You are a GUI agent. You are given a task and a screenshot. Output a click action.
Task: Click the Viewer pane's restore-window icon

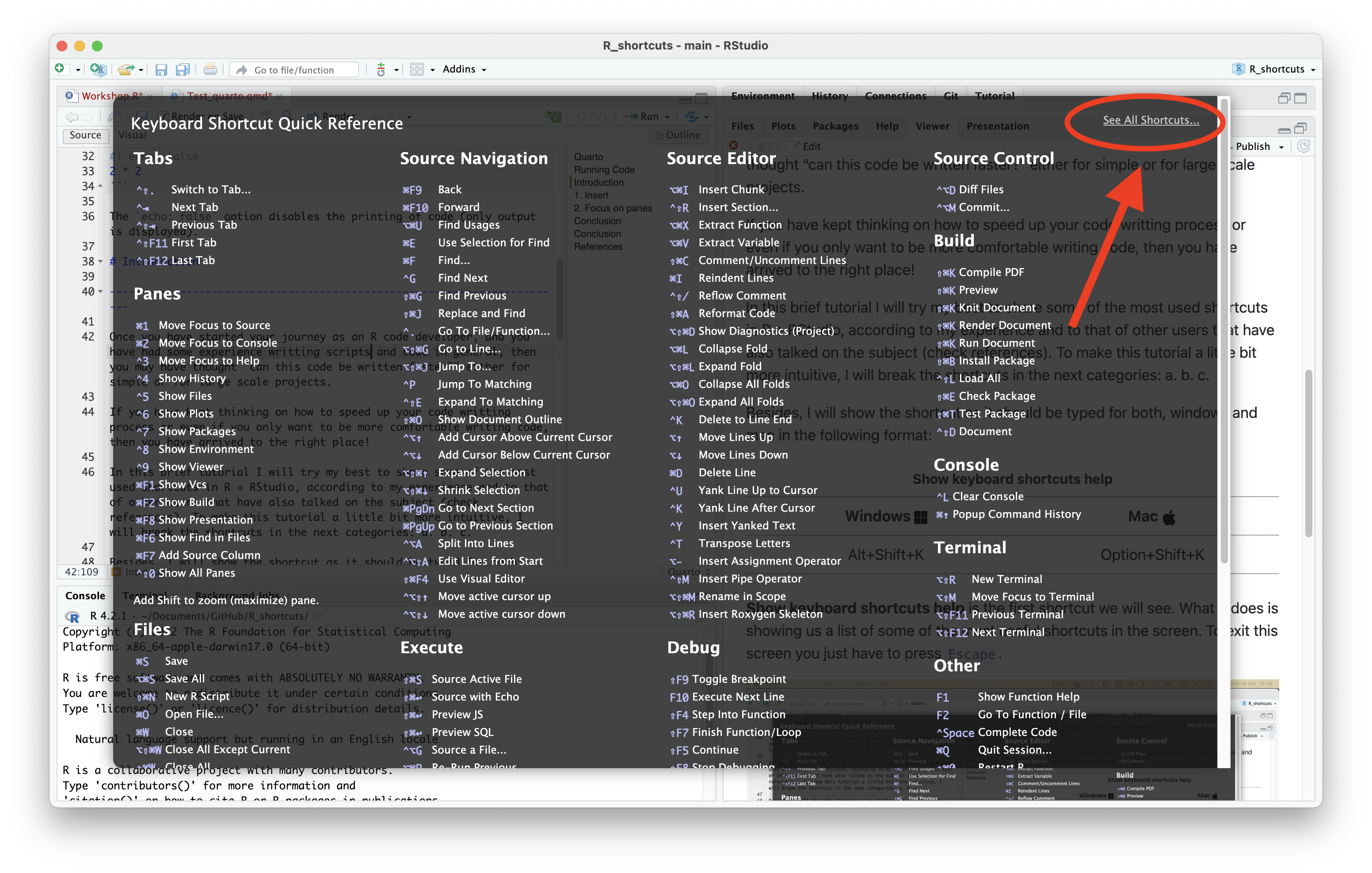click(x=1300, y=128)
